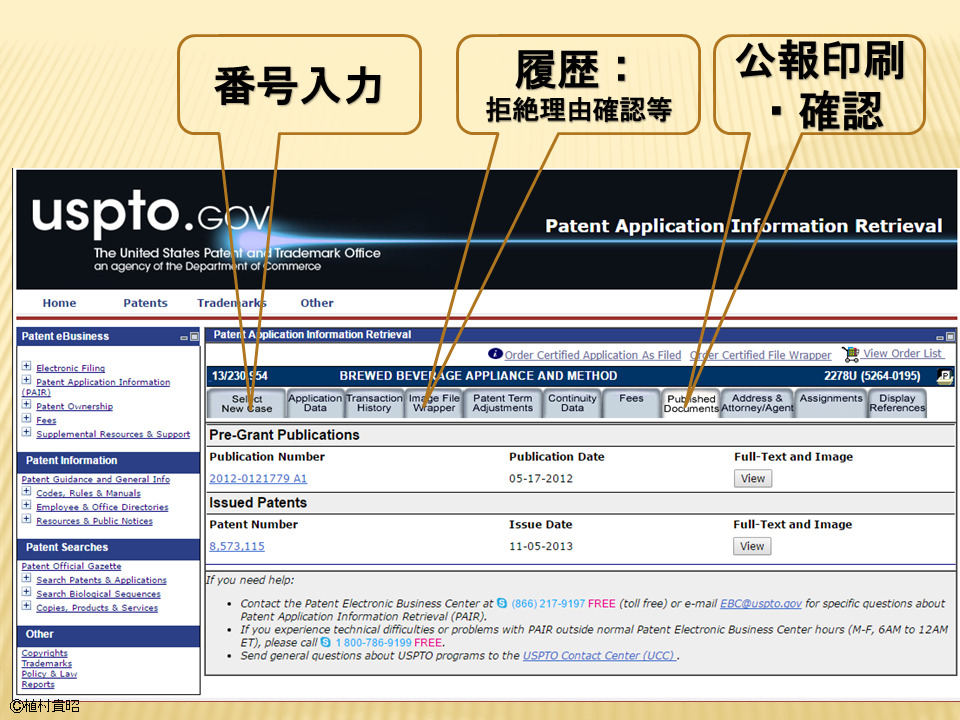960x720 pixels.
Task: Click View button for publication 2012-0121779 A1
Action: 752,479
